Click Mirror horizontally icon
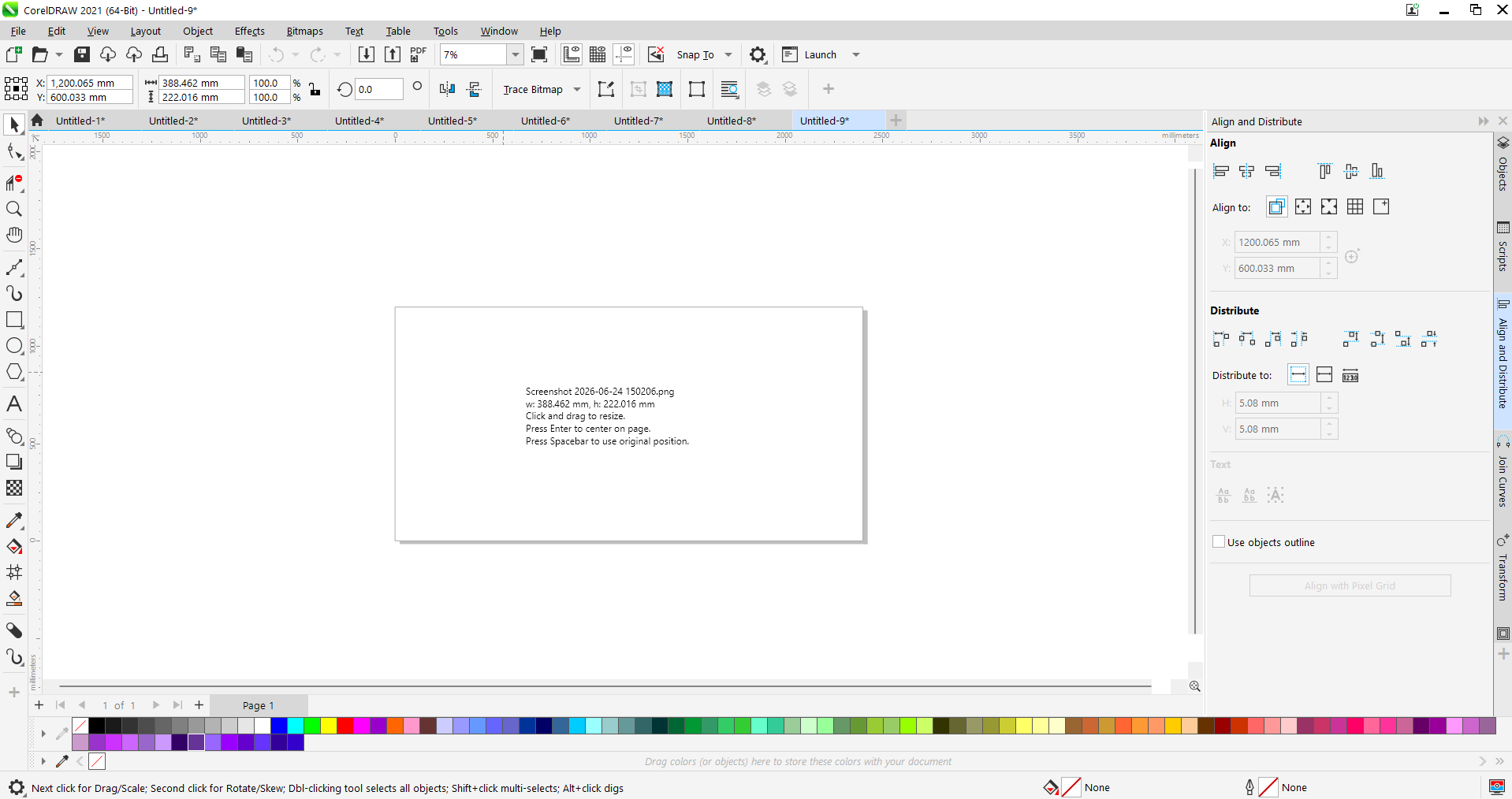The image size is (1512, 799). (x=447, y=89)
